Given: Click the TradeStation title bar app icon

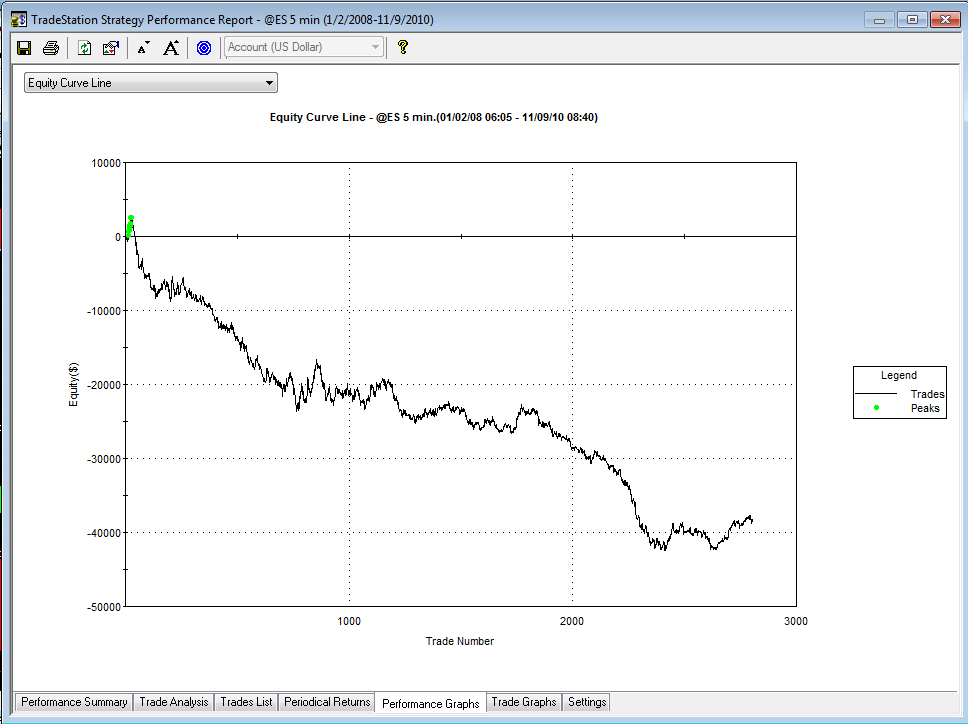Looking at the screenshot, I should (19, 19).
